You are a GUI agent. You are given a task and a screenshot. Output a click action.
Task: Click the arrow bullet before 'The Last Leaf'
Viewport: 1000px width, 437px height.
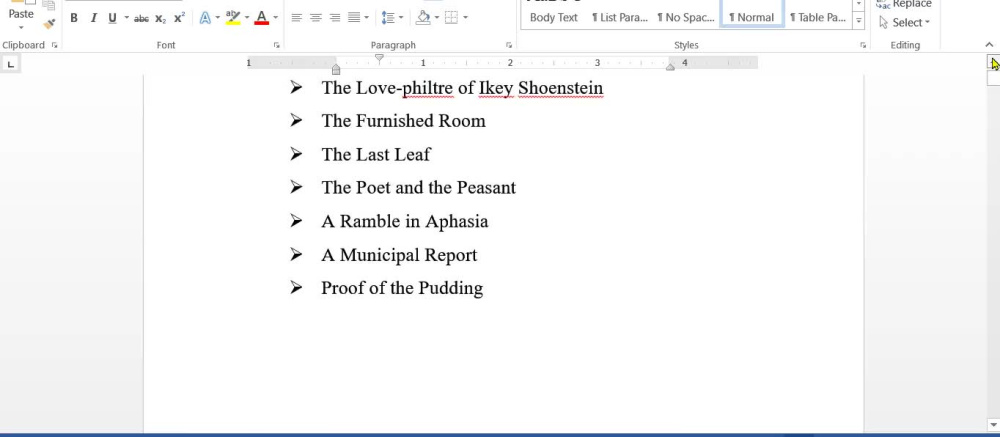(x=296, y=154)
